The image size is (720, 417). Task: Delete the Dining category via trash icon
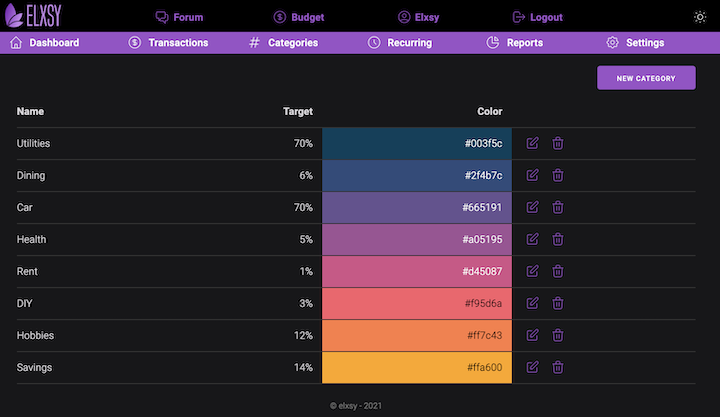point(558,175)
